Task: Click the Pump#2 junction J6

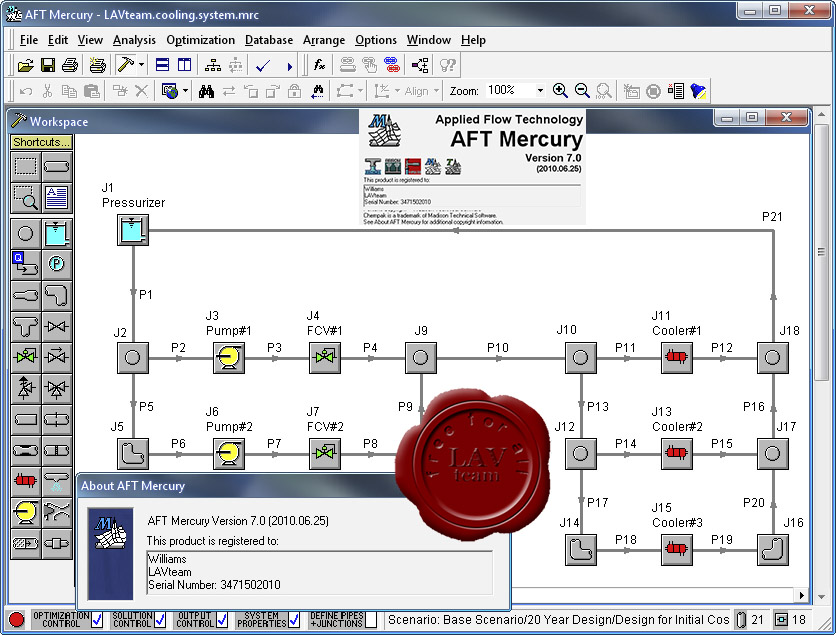Action: click(x=229, y=454)
